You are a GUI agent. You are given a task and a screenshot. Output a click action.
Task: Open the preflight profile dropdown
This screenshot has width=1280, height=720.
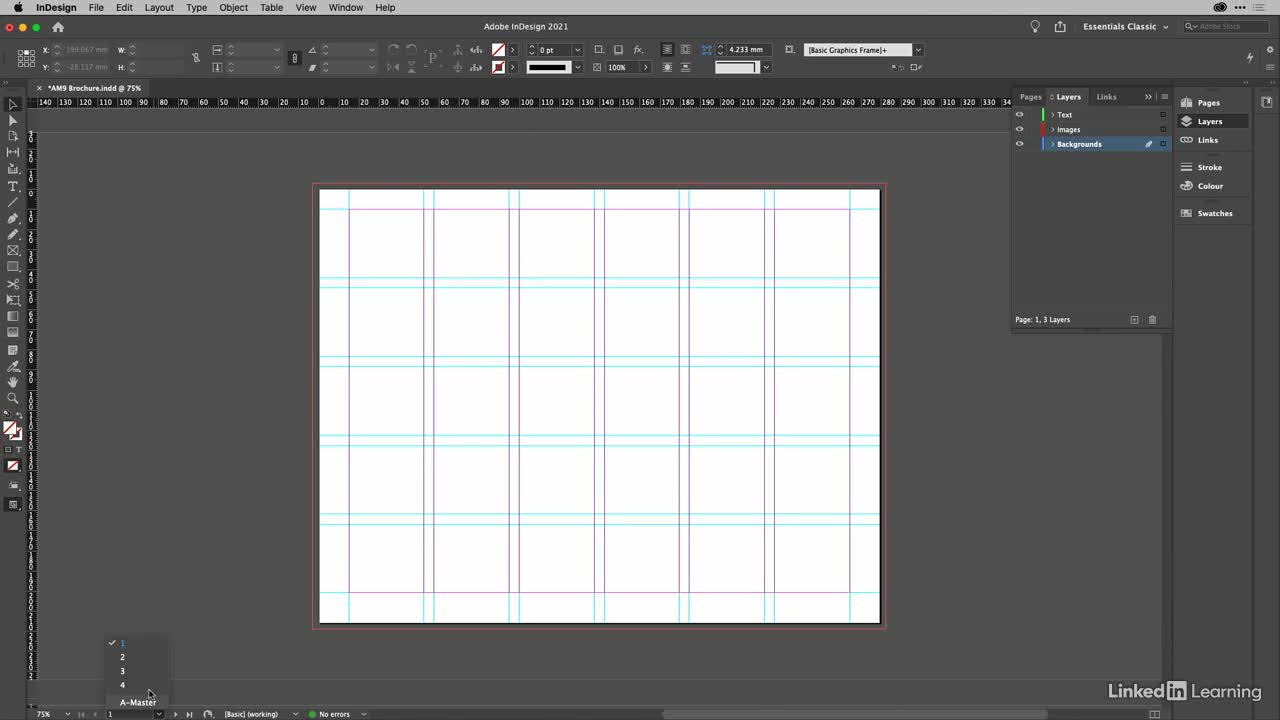point(295,714)
